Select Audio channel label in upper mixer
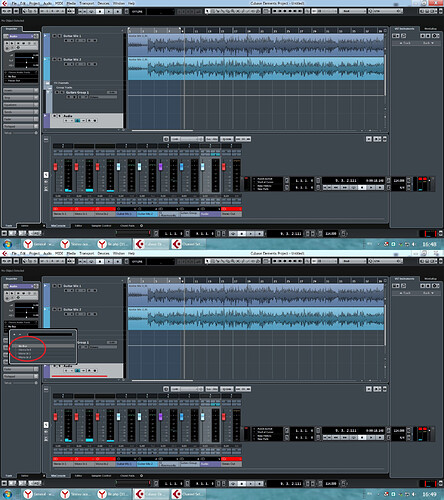 coord(210,214)
